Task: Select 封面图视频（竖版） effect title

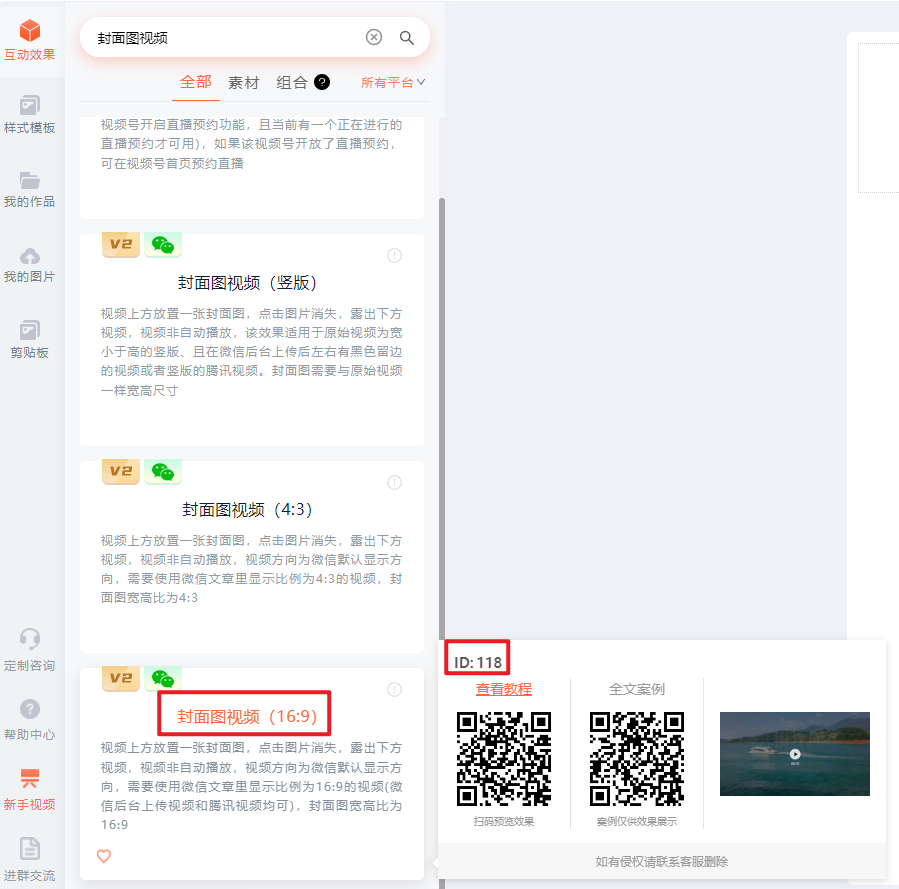Action: (247, 283)
